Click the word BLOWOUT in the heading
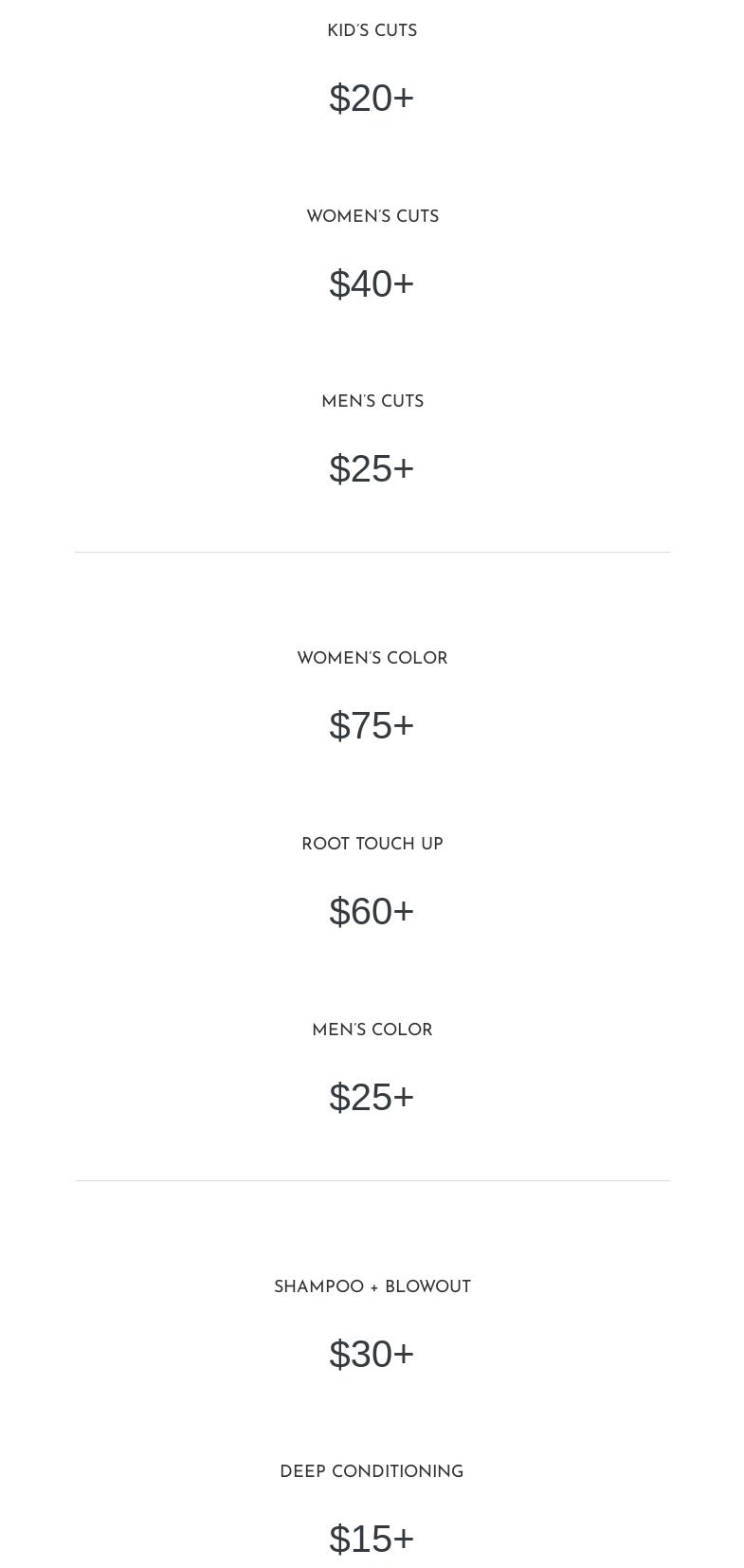 (427, 1287)
